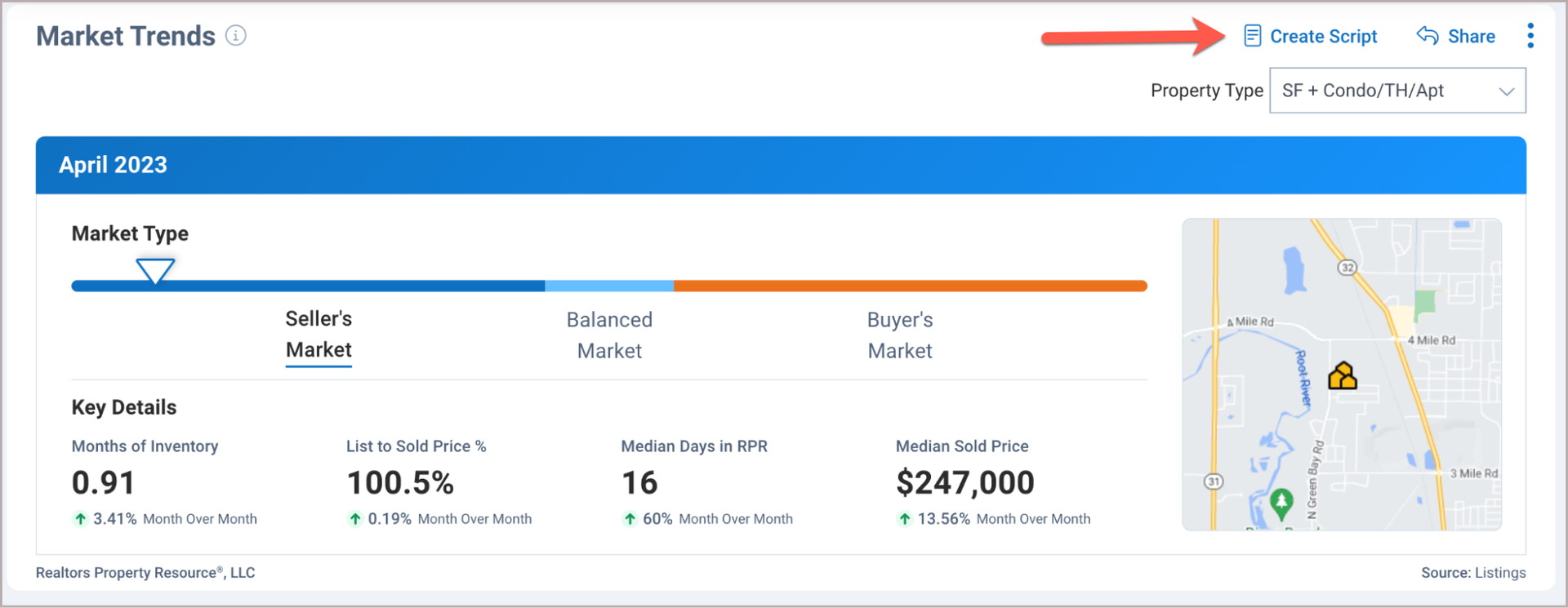Image resolution: width=1568 pixels, height=608 pixels.
Task: Click the Median Sold Price value $247,000
Action: [964, 483]
